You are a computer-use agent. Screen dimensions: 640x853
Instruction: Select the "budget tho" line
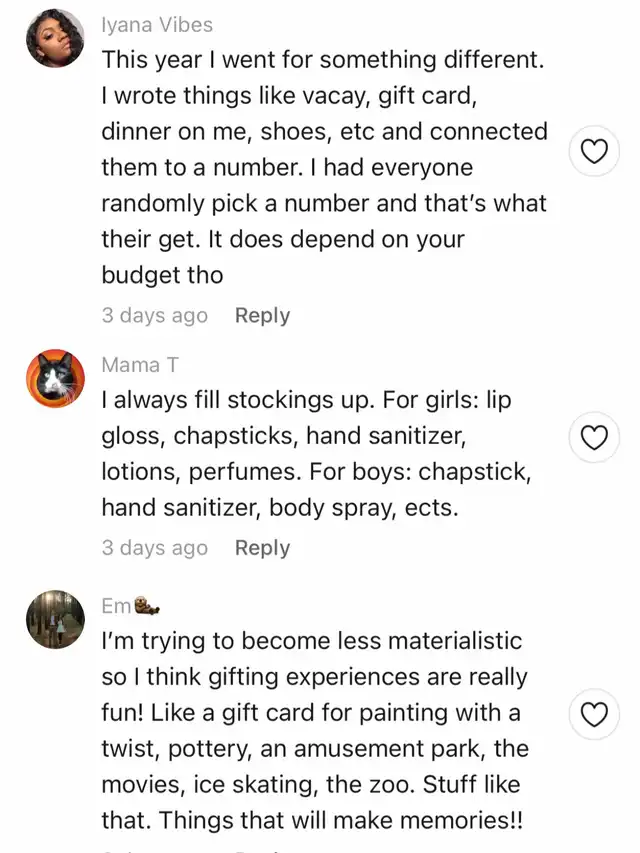point(162,275)
